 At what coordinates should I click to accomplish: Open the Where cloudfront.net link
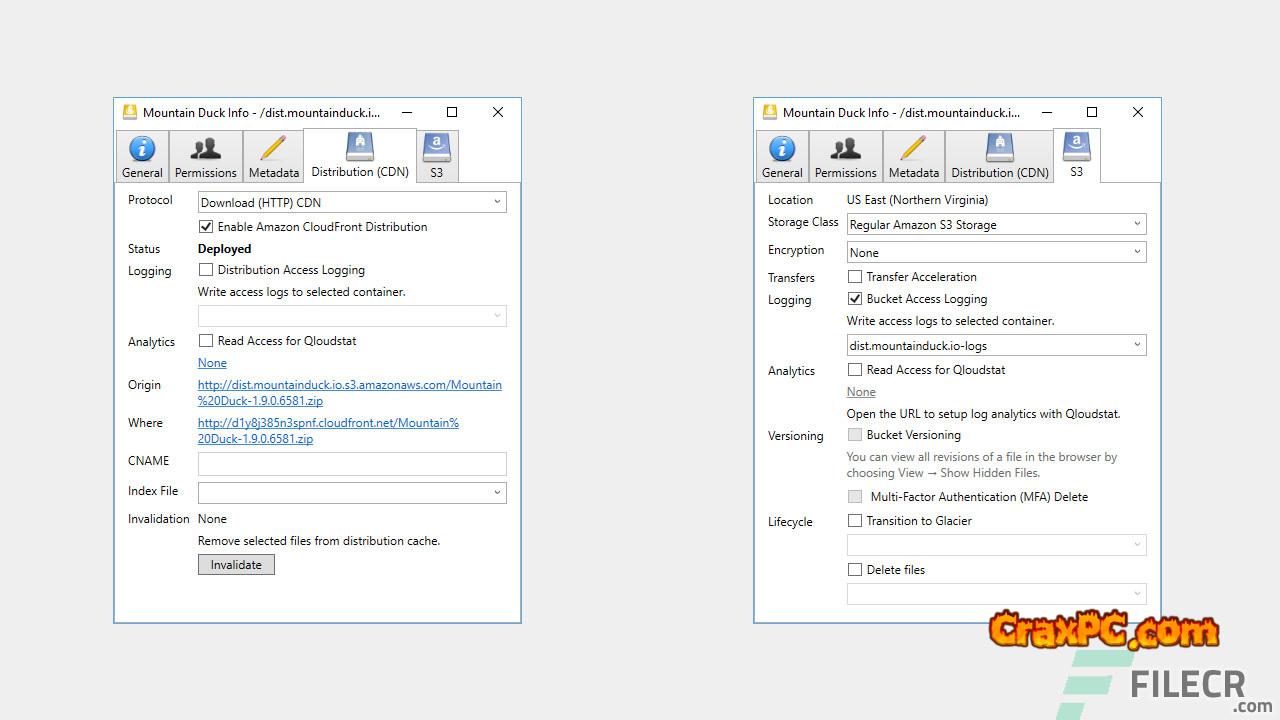point(328,431)
